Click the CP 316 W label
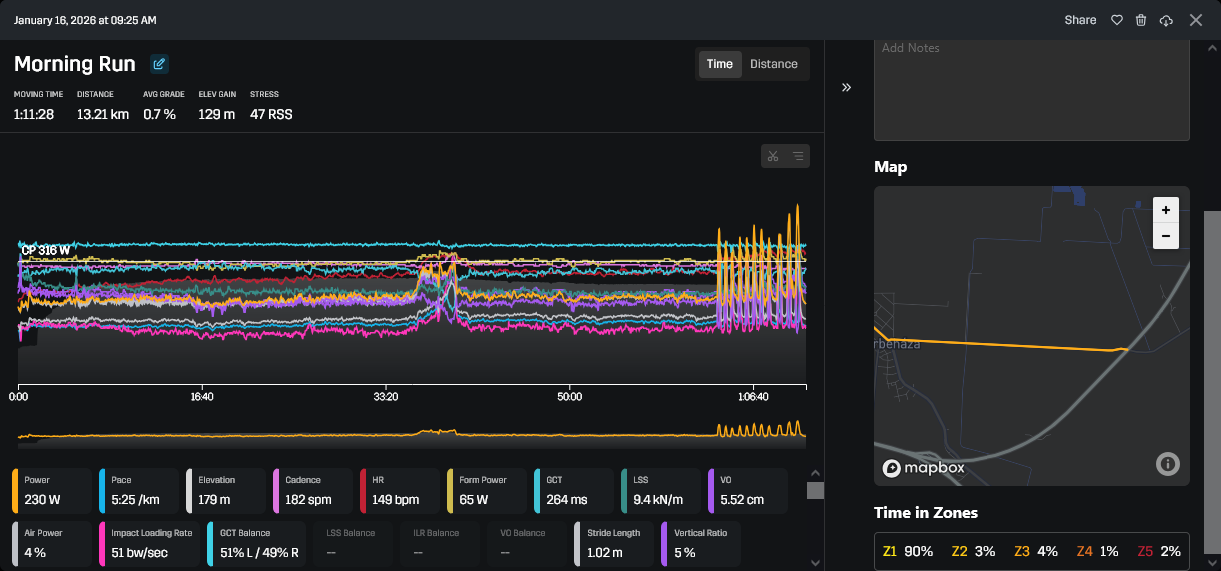Image resolution: width=1221 pixels, height=571 pixels. [x=46, y=249]
